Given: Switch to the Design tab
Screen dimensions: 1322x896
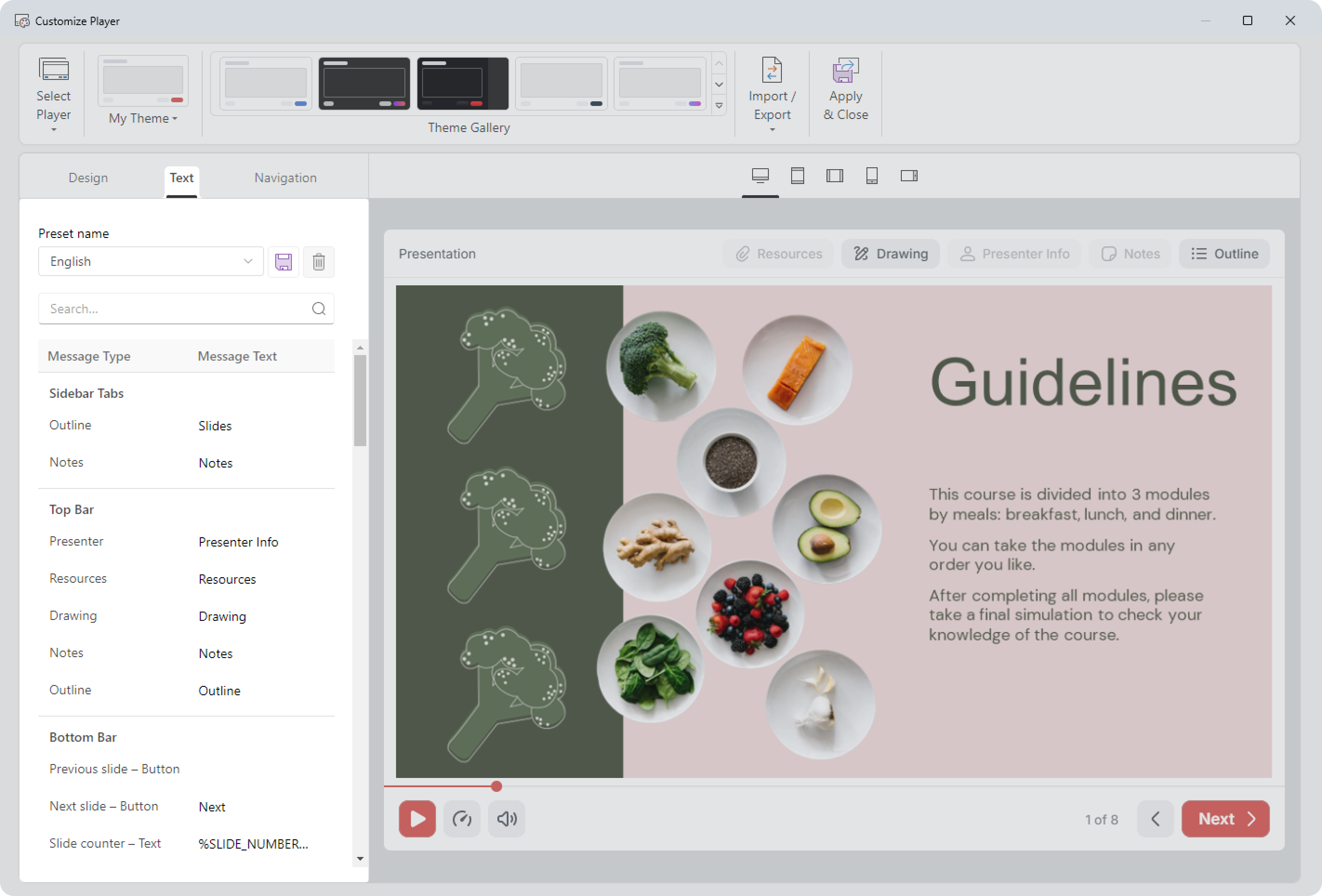Looking at the screenshot, I should click(x=88, y=178).
